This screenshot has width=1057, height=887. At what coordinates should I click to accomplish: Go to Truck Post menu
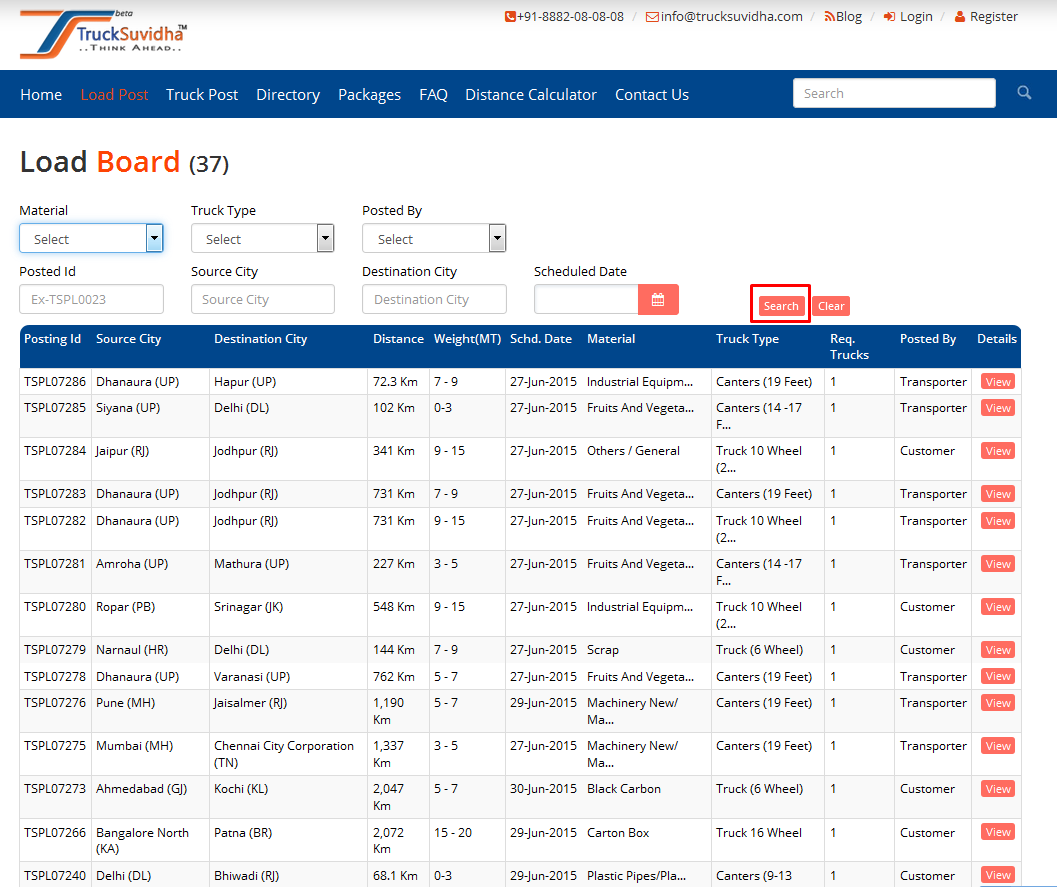(202, 95)
